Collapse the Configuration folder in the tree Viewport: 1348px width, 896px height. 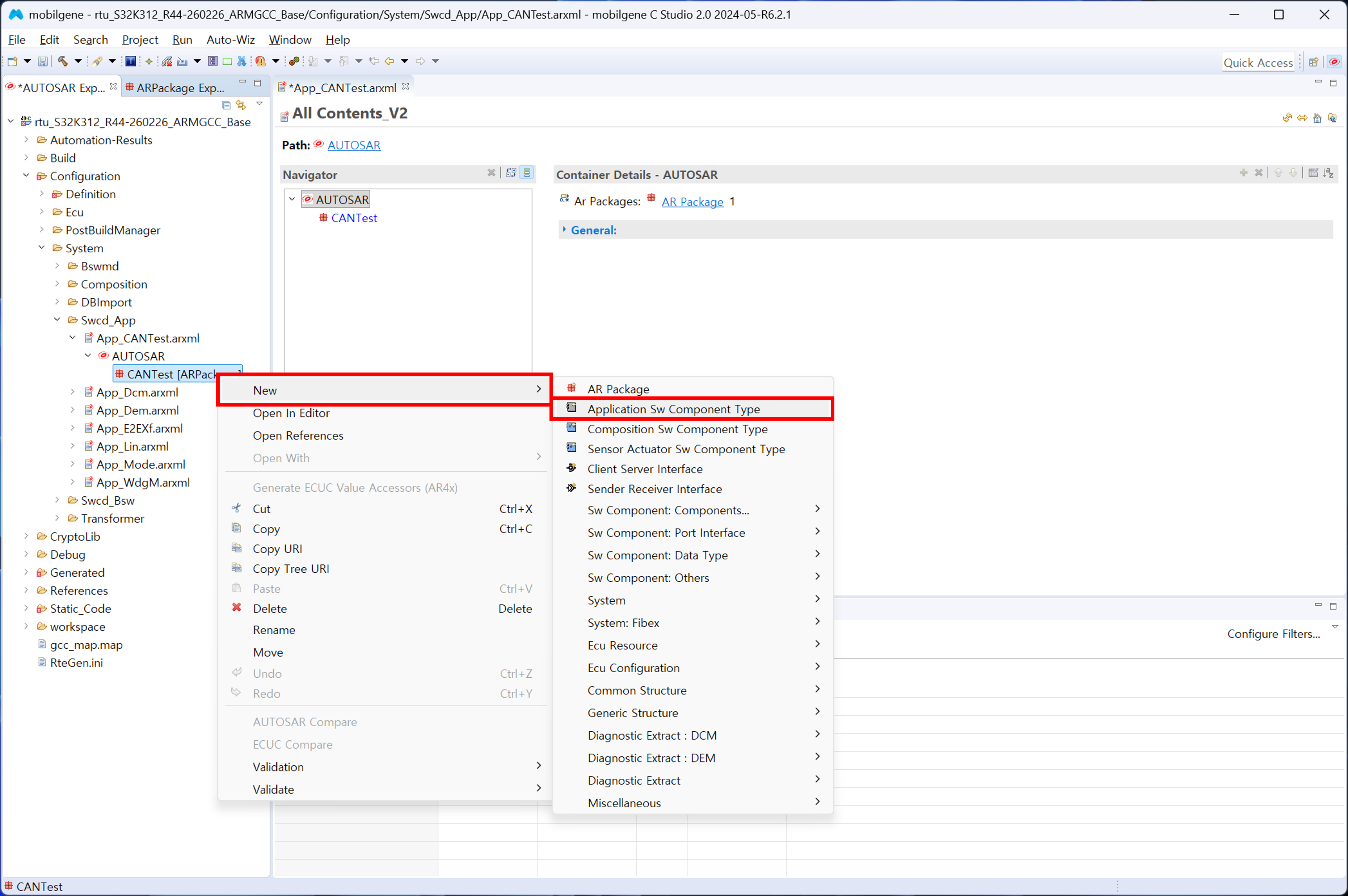click(26, 176)
